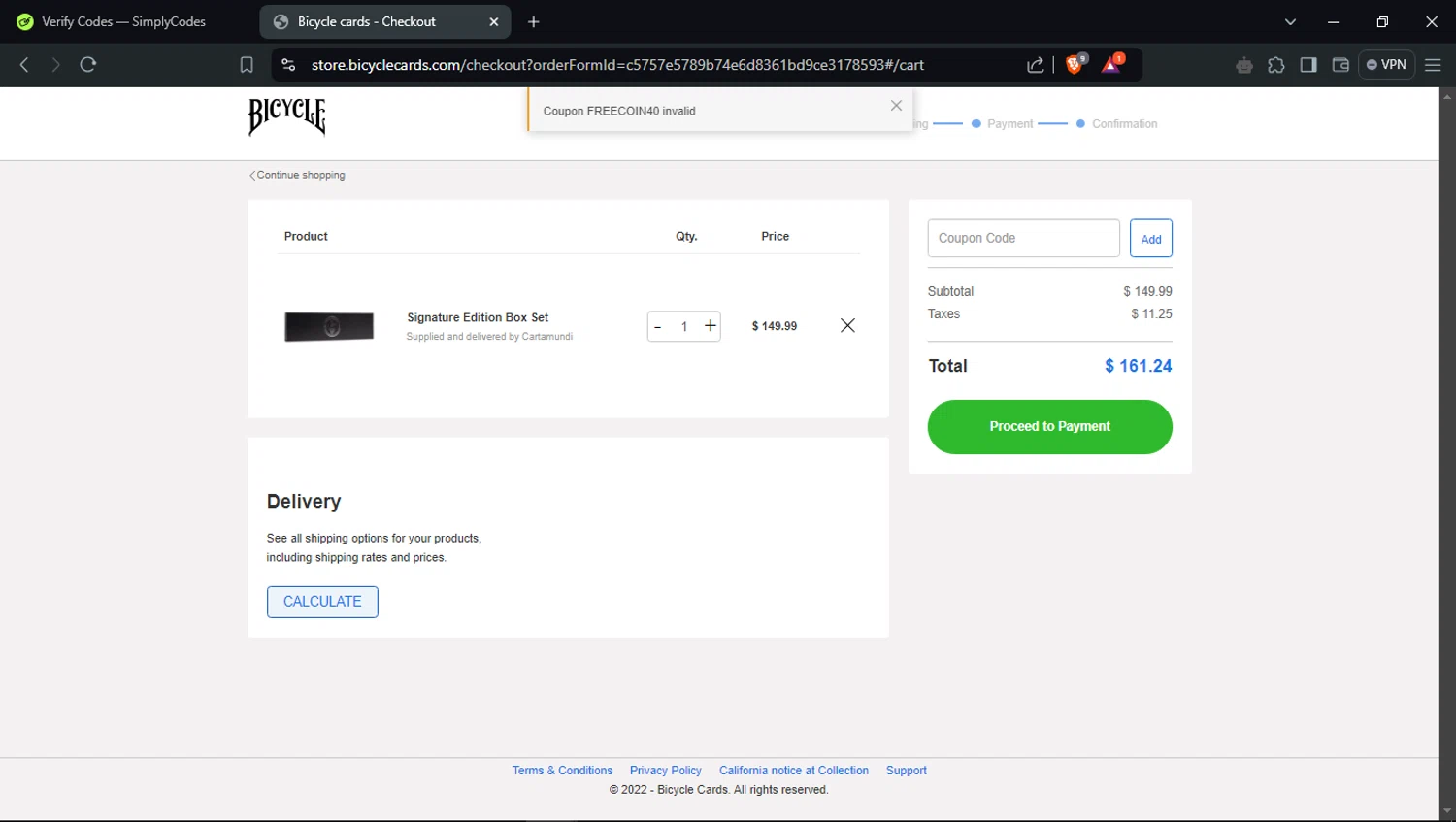
Task: Click the total amount $ 161.24
Action: pyautogui.click(x=1138, y=366)
